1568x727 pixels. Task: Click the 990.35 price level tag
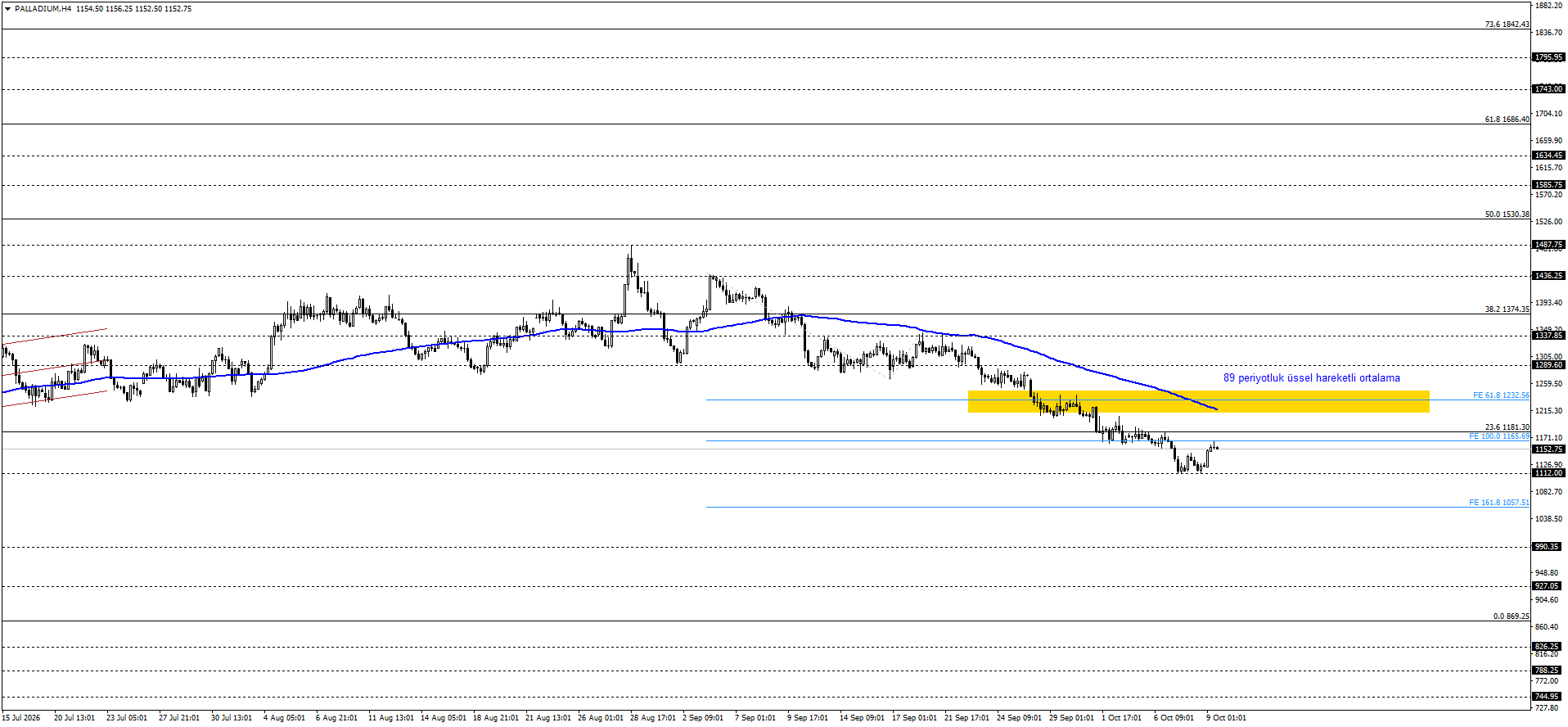1548,547
